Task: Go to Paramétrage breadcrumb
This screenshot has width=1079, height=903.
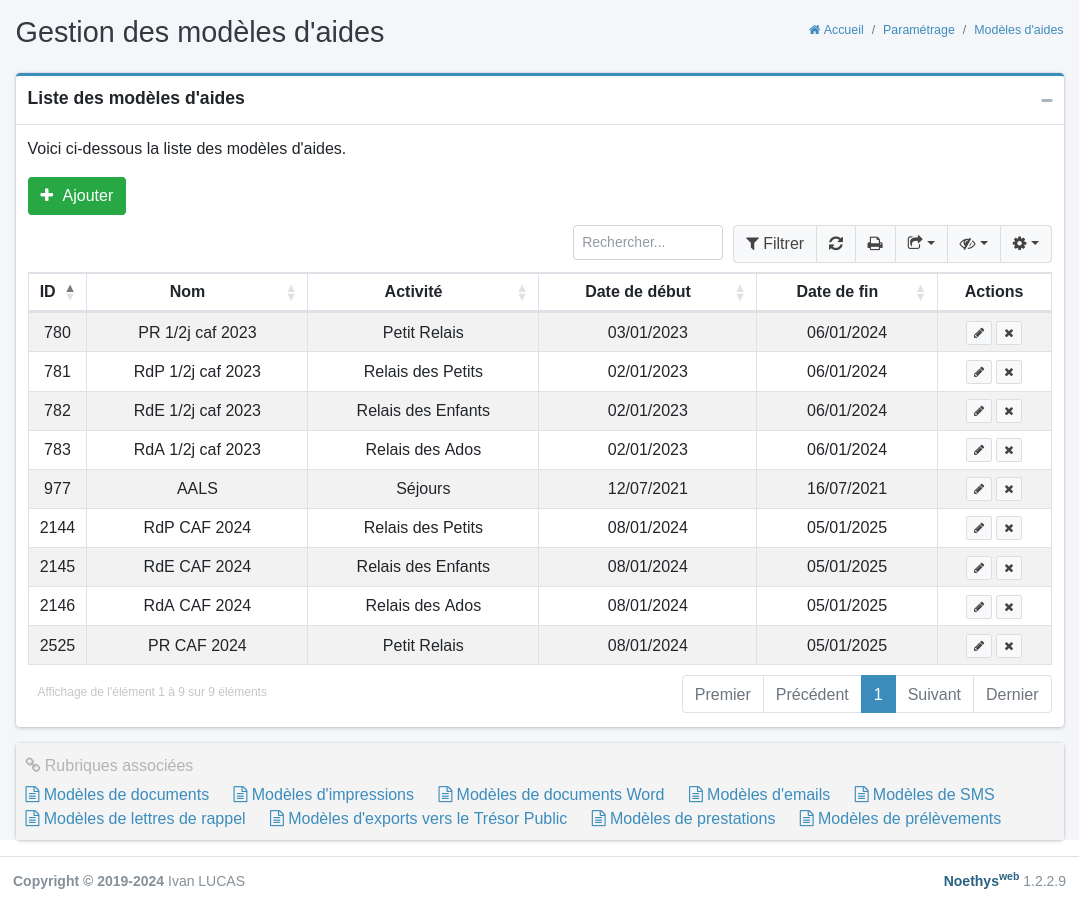Action: pos(918,30)
